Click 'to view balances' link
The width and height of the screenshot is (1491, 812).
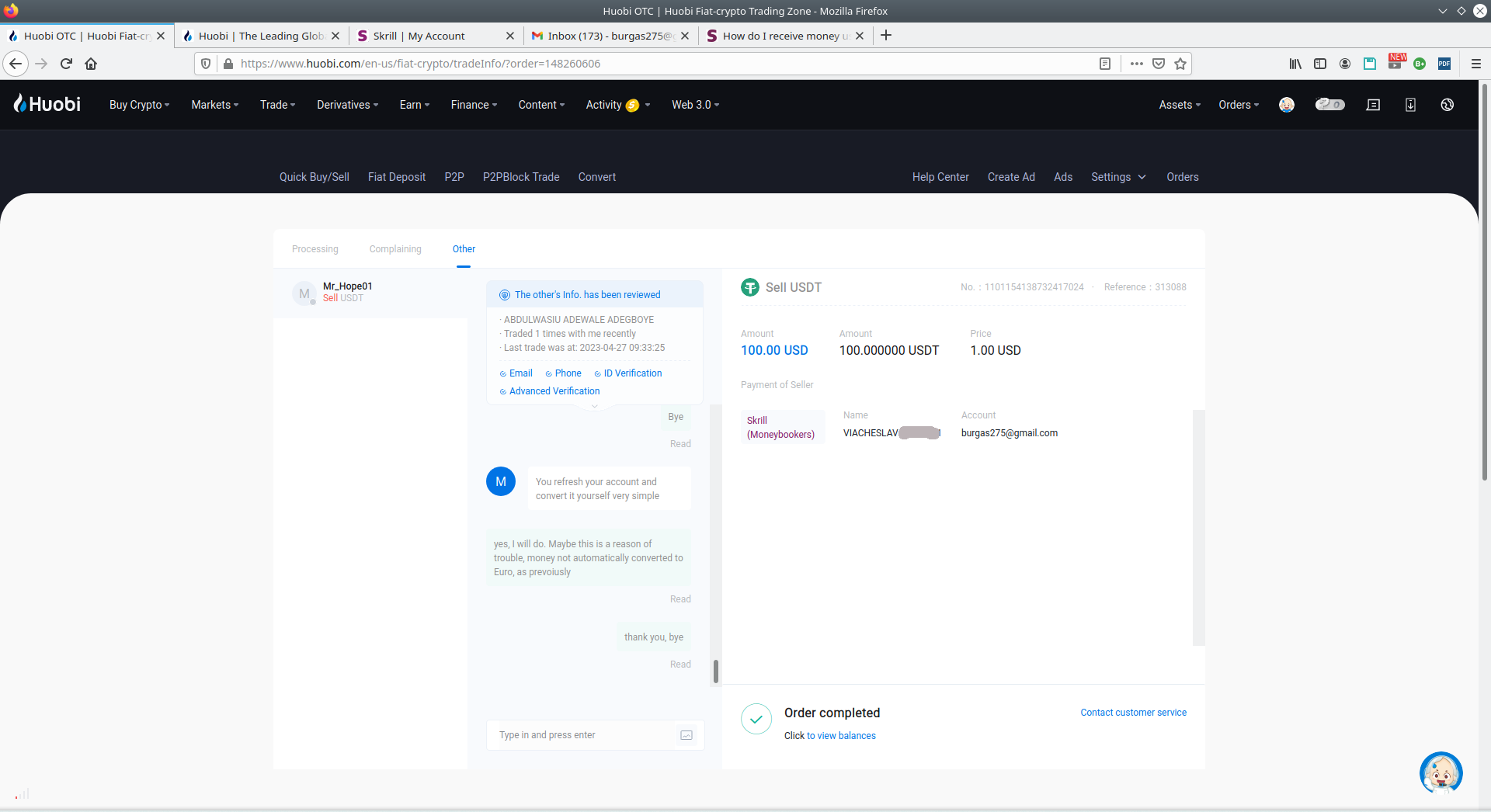[x=841, y=736]
